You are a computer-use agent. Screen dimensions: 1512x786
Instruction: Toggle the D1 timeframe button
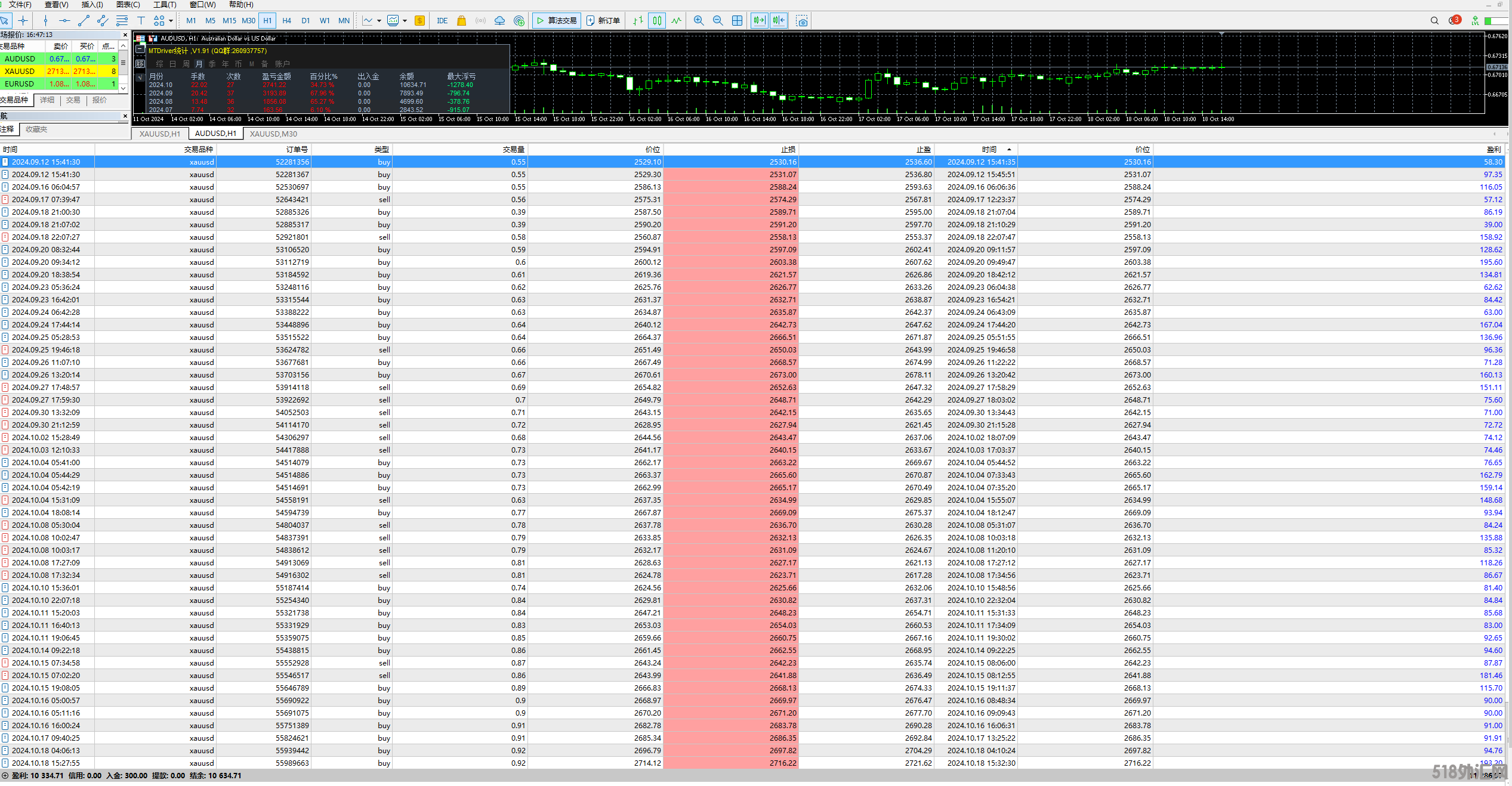point(306,20)
